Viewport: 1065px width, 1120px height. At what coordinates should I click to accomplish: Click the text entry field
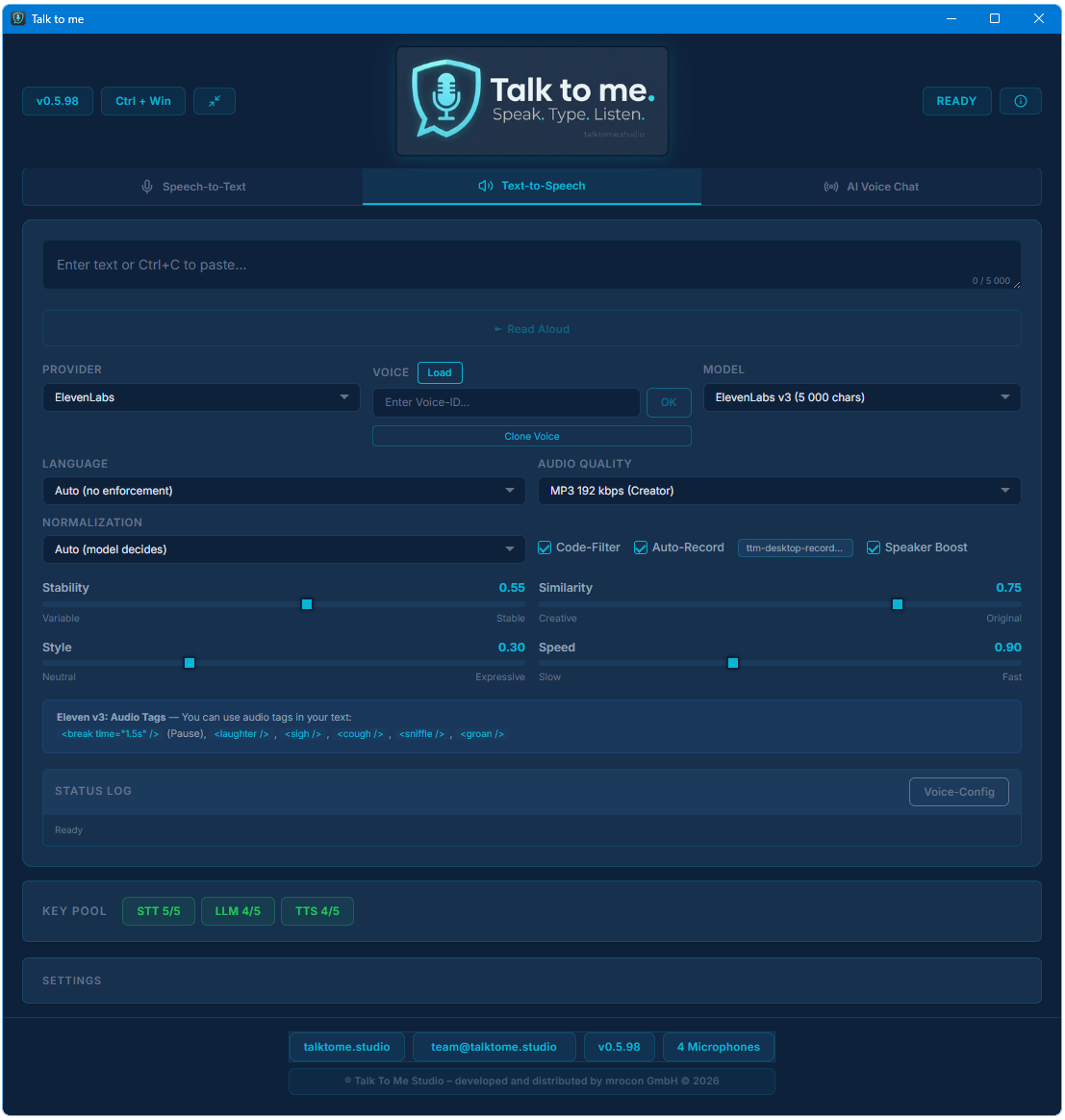[x=532, y=265]
